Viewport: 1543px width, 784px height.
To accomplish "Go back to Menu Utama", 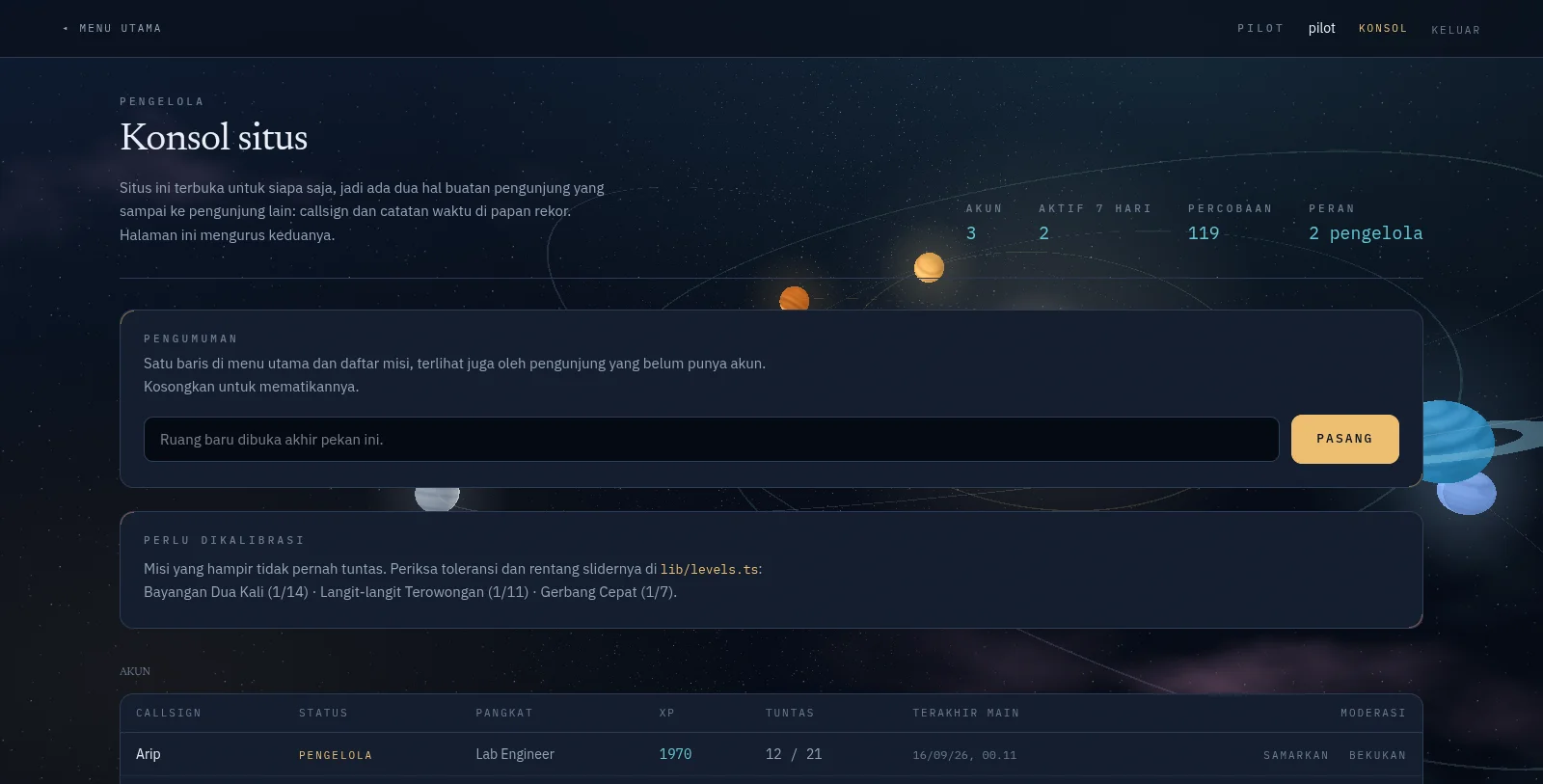I will pos(112,28).
